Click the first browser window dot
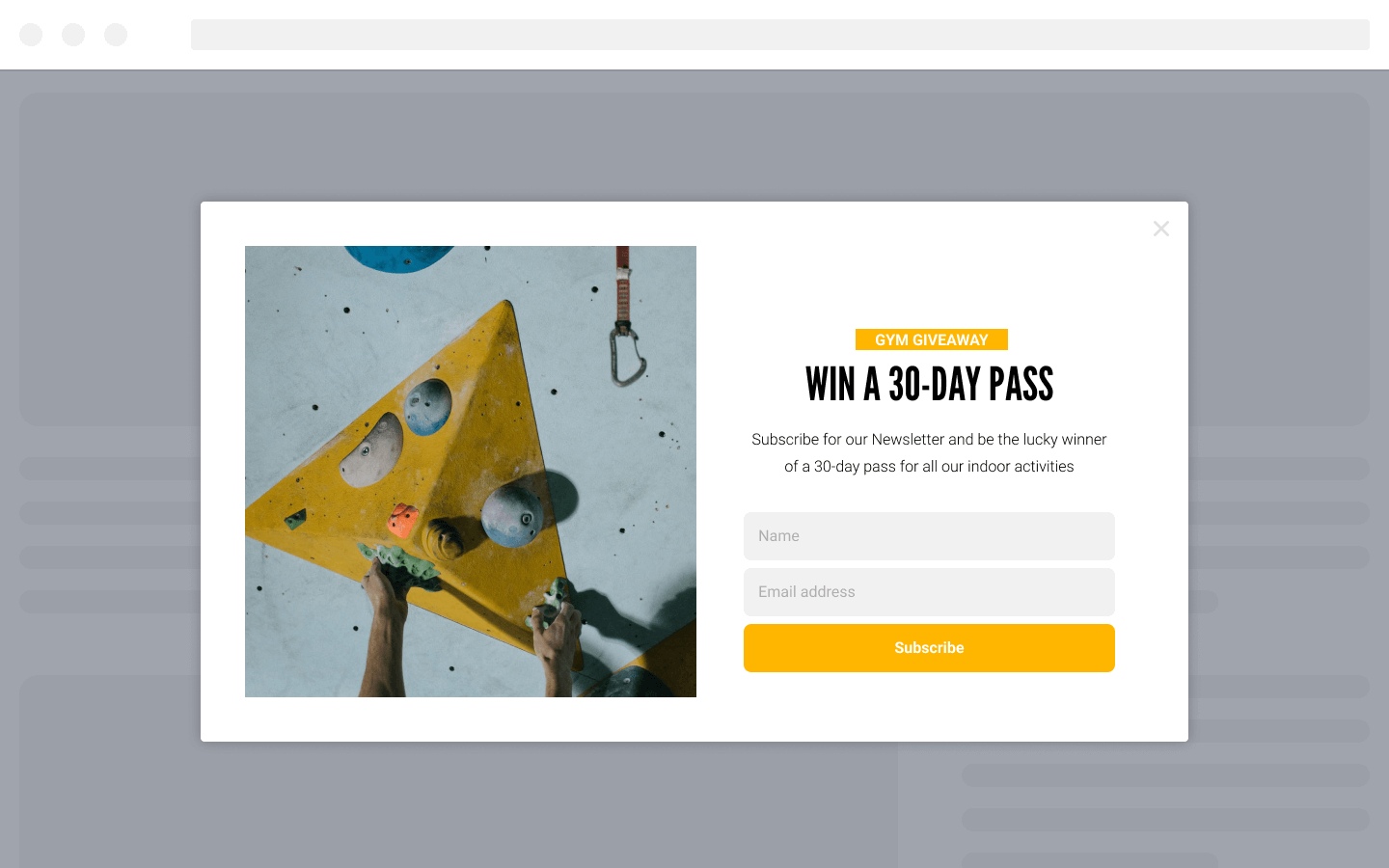The image size is (1389, 868). click(31, 35)
